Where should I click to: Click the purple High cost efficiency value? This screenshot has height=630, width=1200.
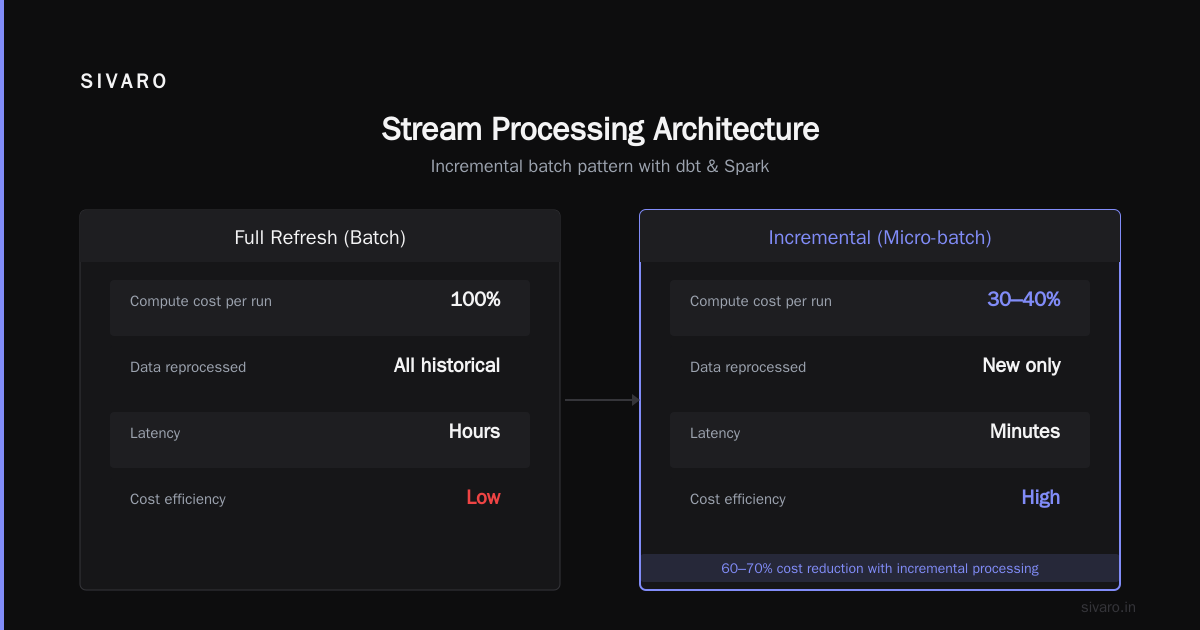tap(1041, 497)
